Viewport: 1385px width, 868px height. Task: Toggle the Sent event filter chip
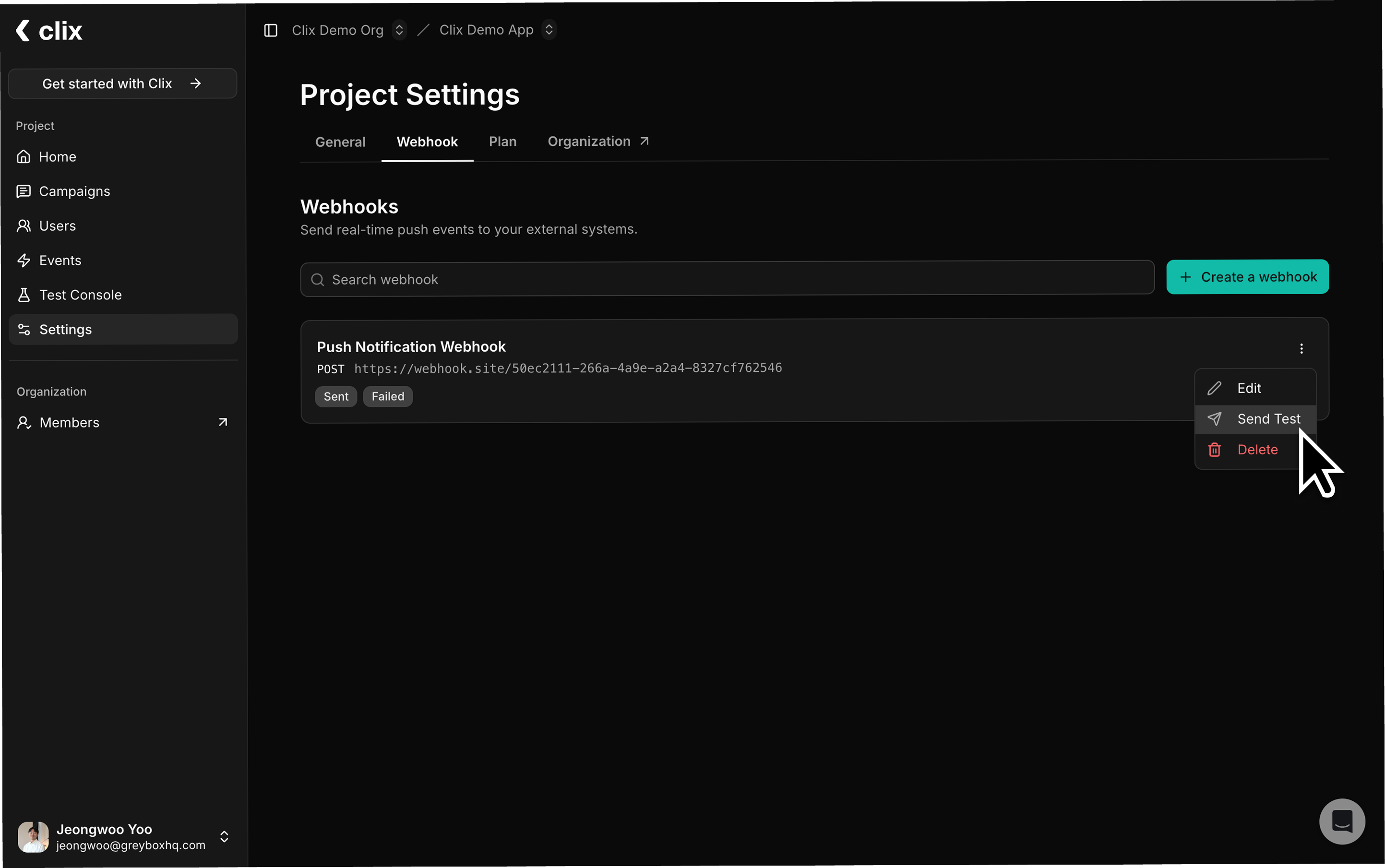click(335, 396)
